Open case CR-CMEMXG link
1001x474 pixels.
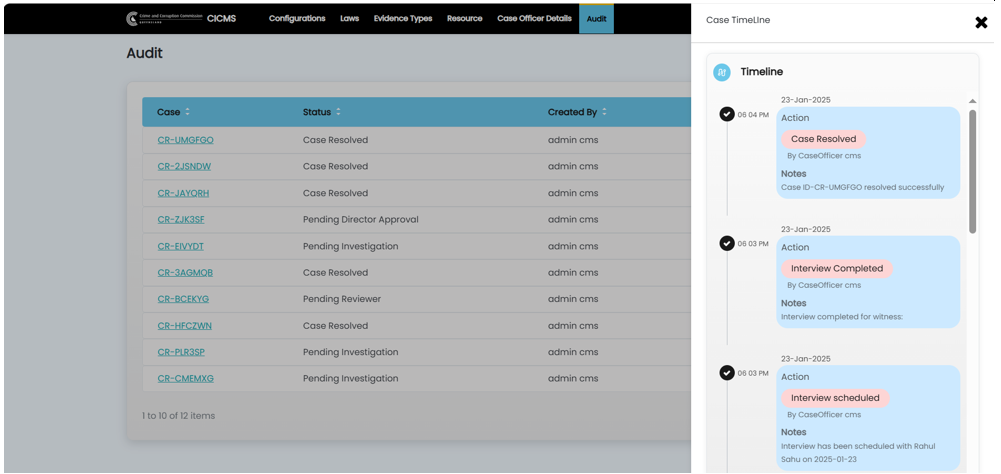[185, 379]
